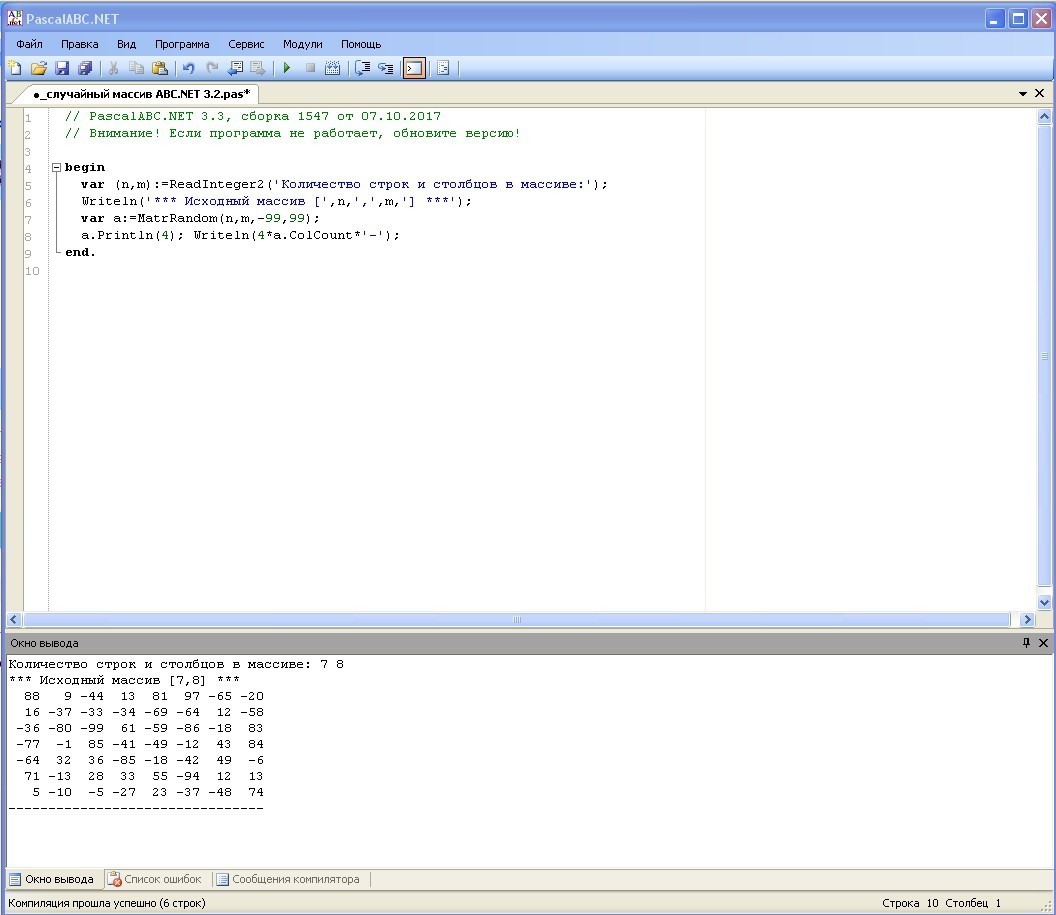The width and height of the screenshot is (1056, 915).
Task: Close the Окно вывода output panel
Action: (x=1042, y=643)
